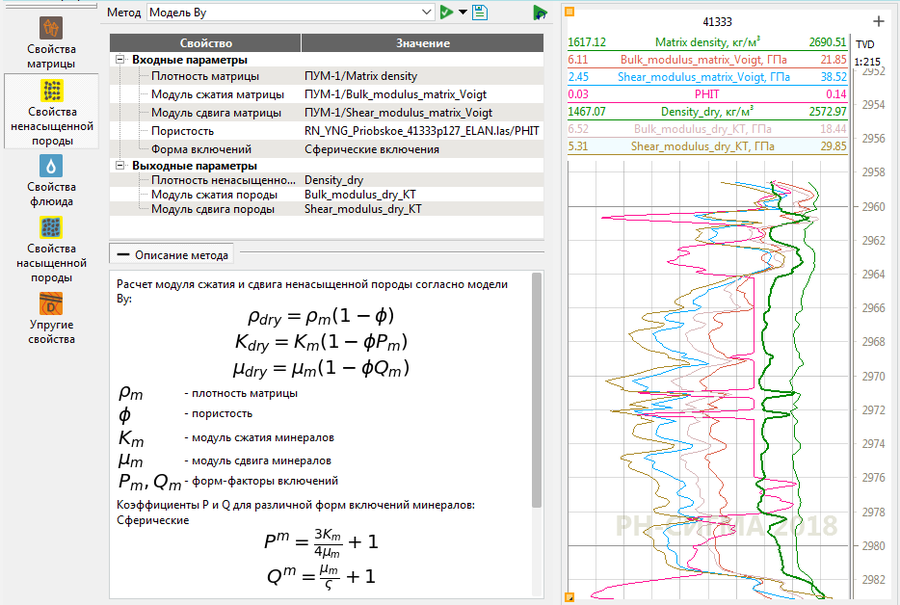This screenshot has height=605, width=900.
Task: Select Форма включений value Сферические включения
Action: [372, 149]
